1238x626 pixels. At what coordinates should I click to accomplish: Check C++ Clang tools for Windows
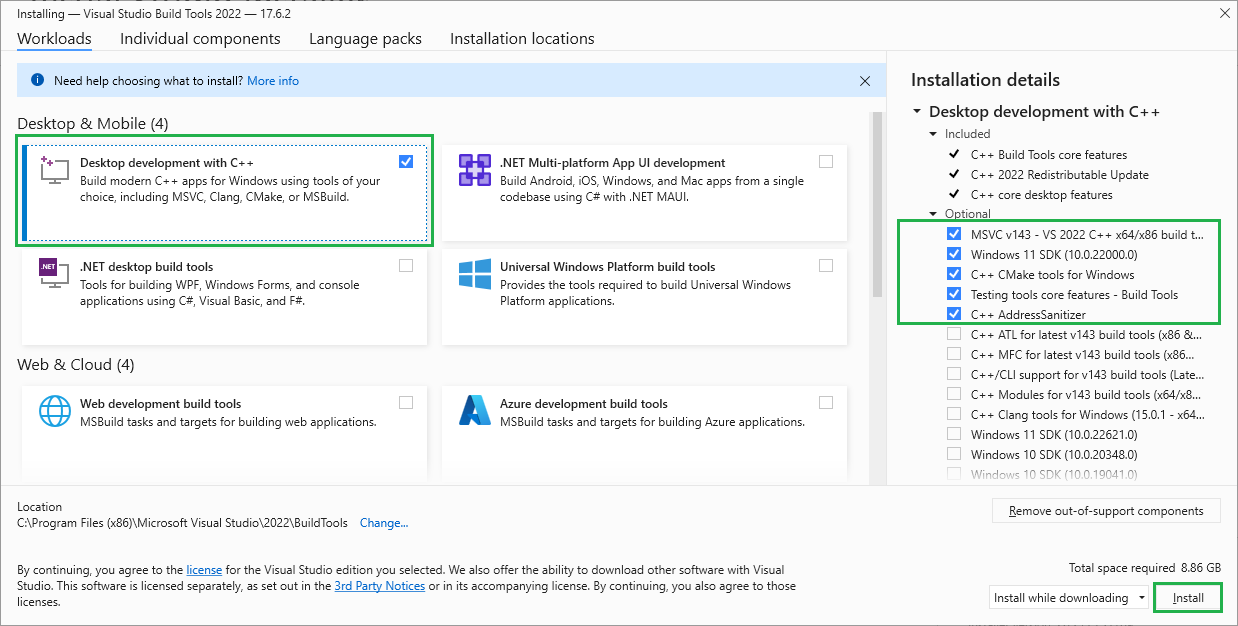click(954, 414)
